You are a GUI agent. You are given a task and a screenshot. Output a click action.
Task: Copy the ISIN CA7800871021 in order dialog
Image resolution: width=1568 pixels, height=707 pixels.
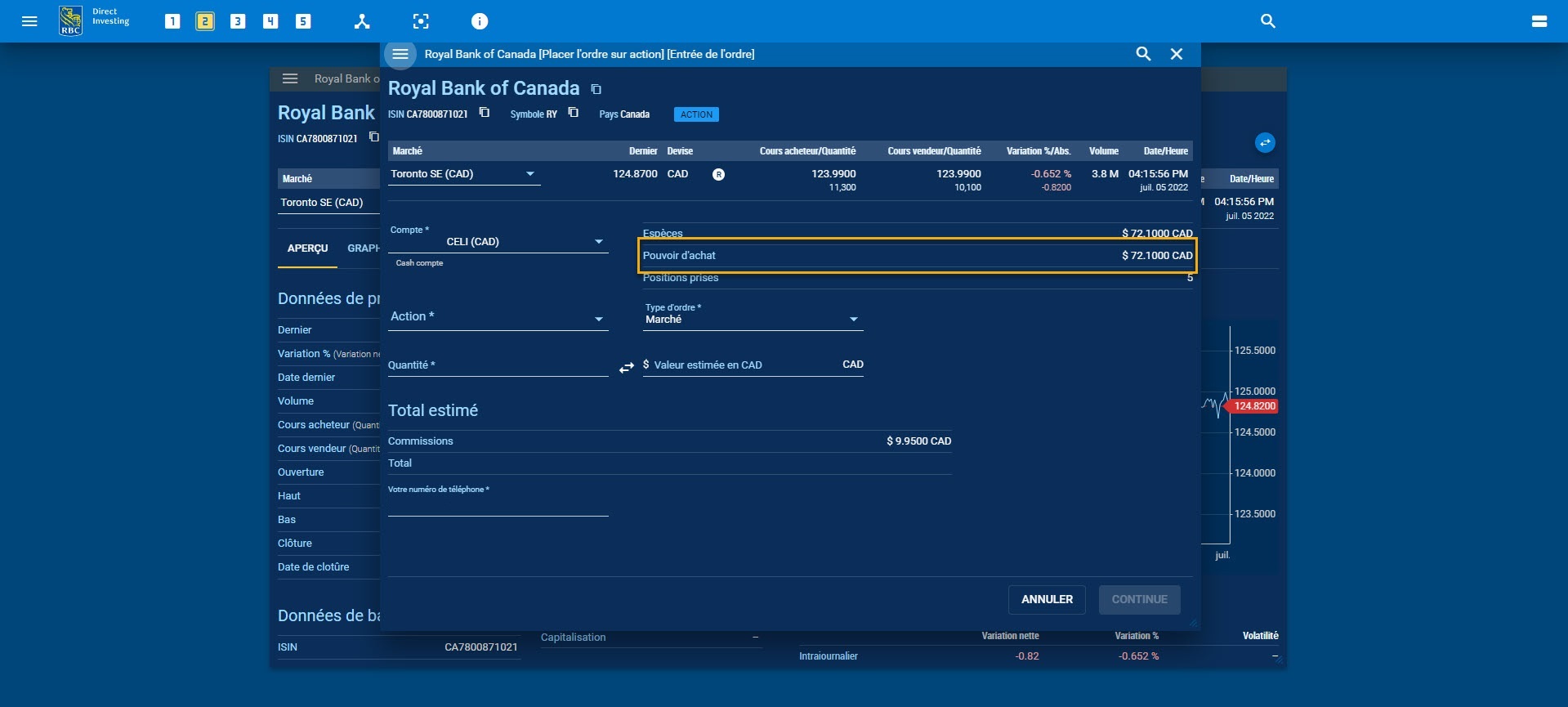485,113
